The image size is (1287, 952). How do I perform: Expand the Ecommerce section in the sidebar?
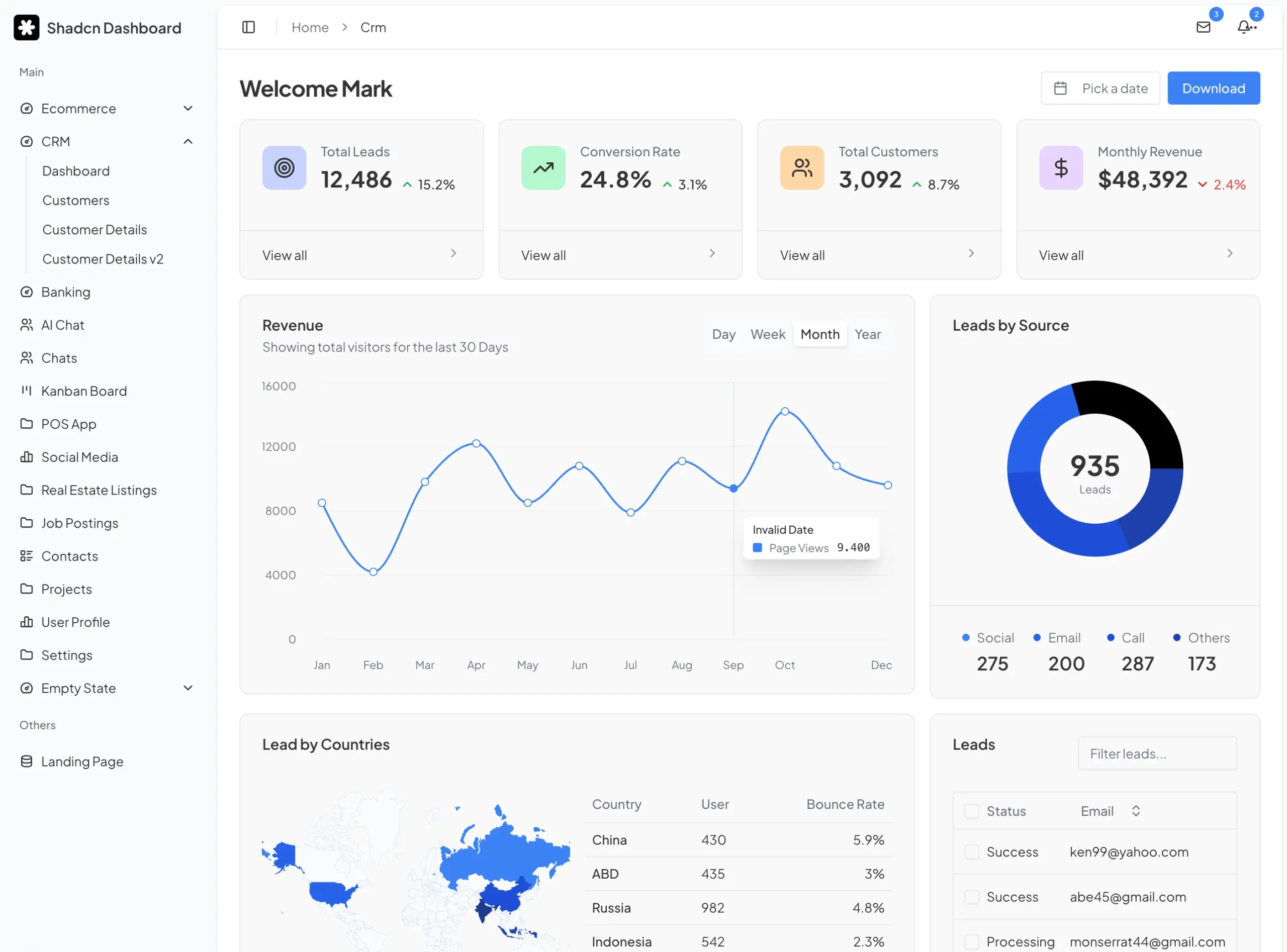188,108
